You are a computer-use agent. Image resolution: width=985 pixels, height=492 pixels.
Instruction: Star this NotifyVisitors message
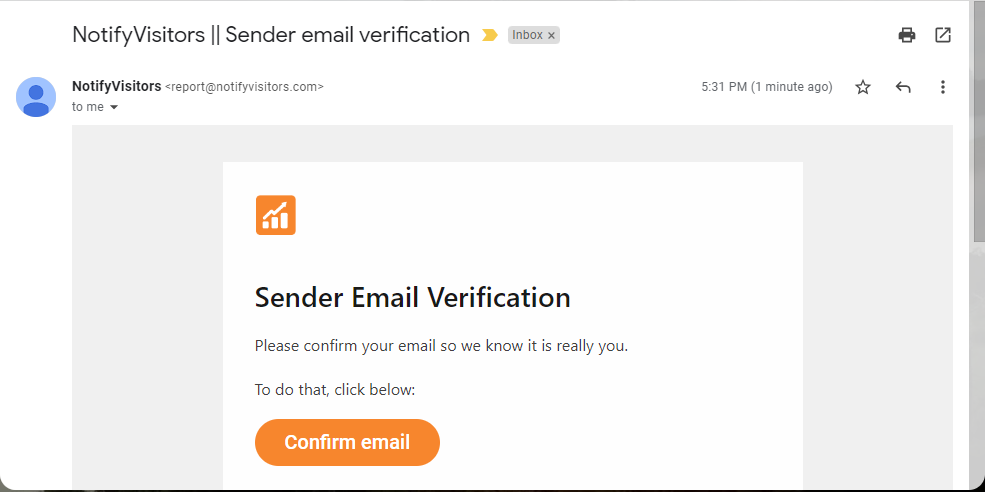[x=863, y=87]
